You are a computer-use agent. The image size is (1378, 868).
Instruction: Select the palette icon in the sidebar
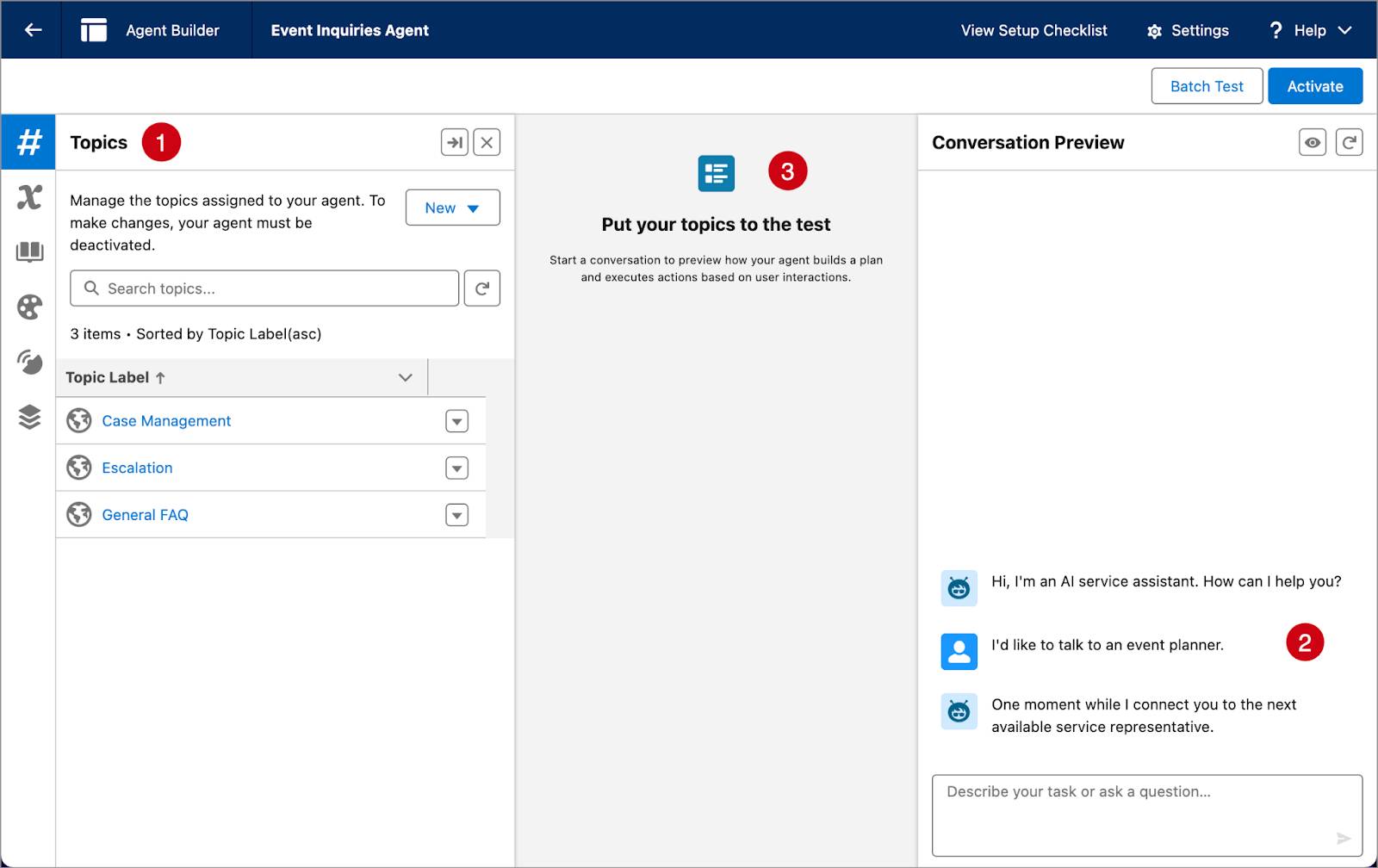click(x=28, y=307)
